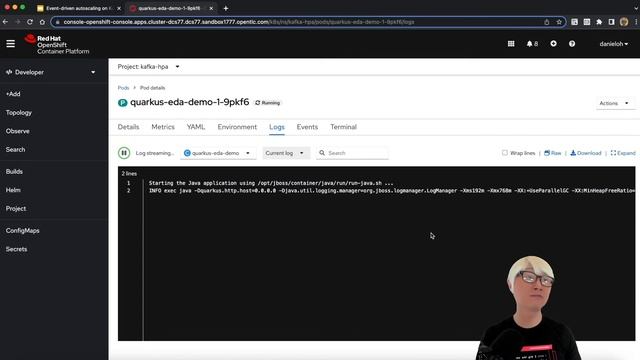The height and width of the screenshot is (360, 640).
Task: Click the Running pod status badge
Action: (x=268, y=103)
